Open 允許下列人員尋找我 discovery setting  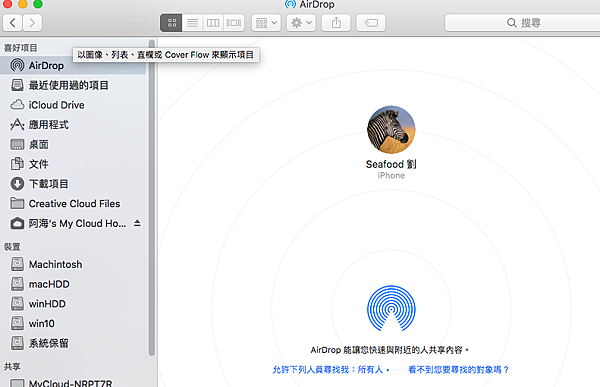[331, 370]
